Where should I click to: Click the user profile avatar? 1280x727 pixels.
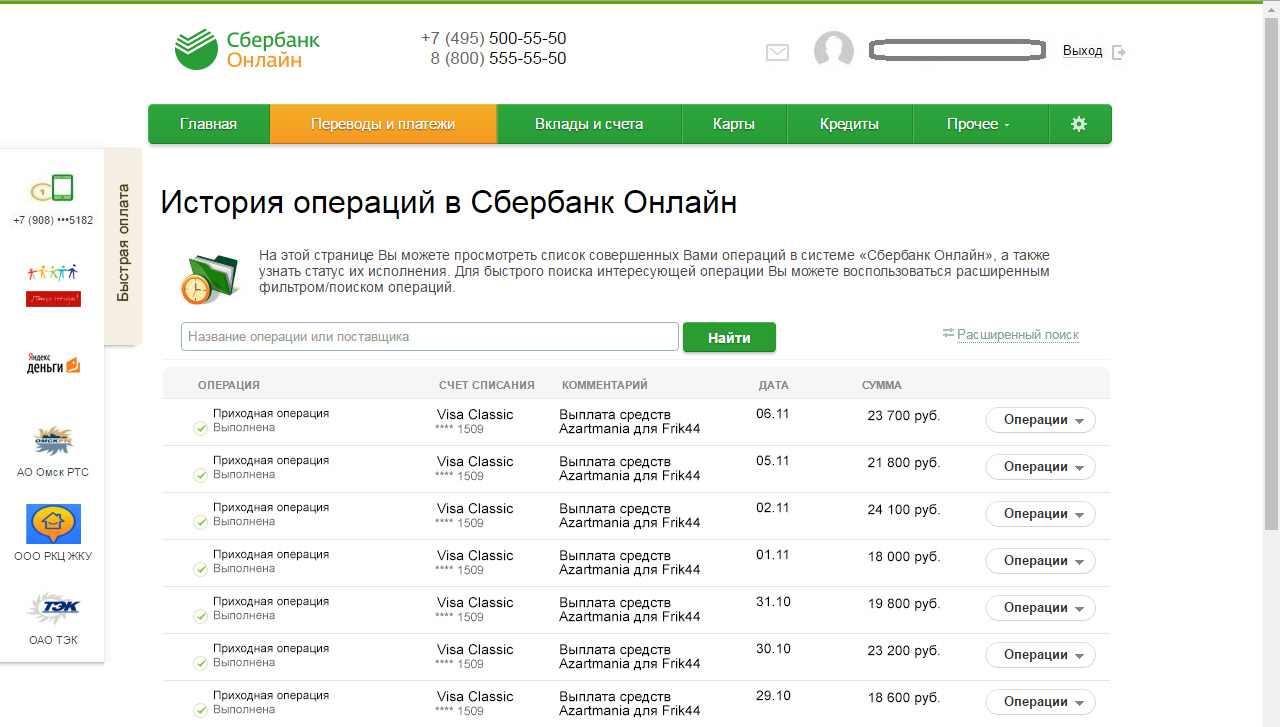pos(833,51)
